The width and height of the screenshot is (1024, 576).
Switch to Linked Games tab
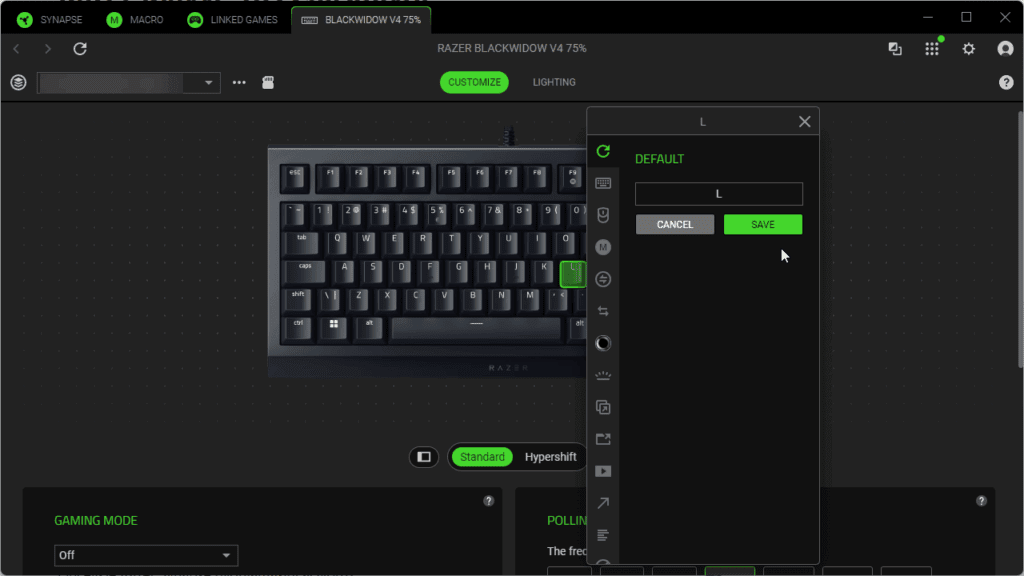point(232,20)
